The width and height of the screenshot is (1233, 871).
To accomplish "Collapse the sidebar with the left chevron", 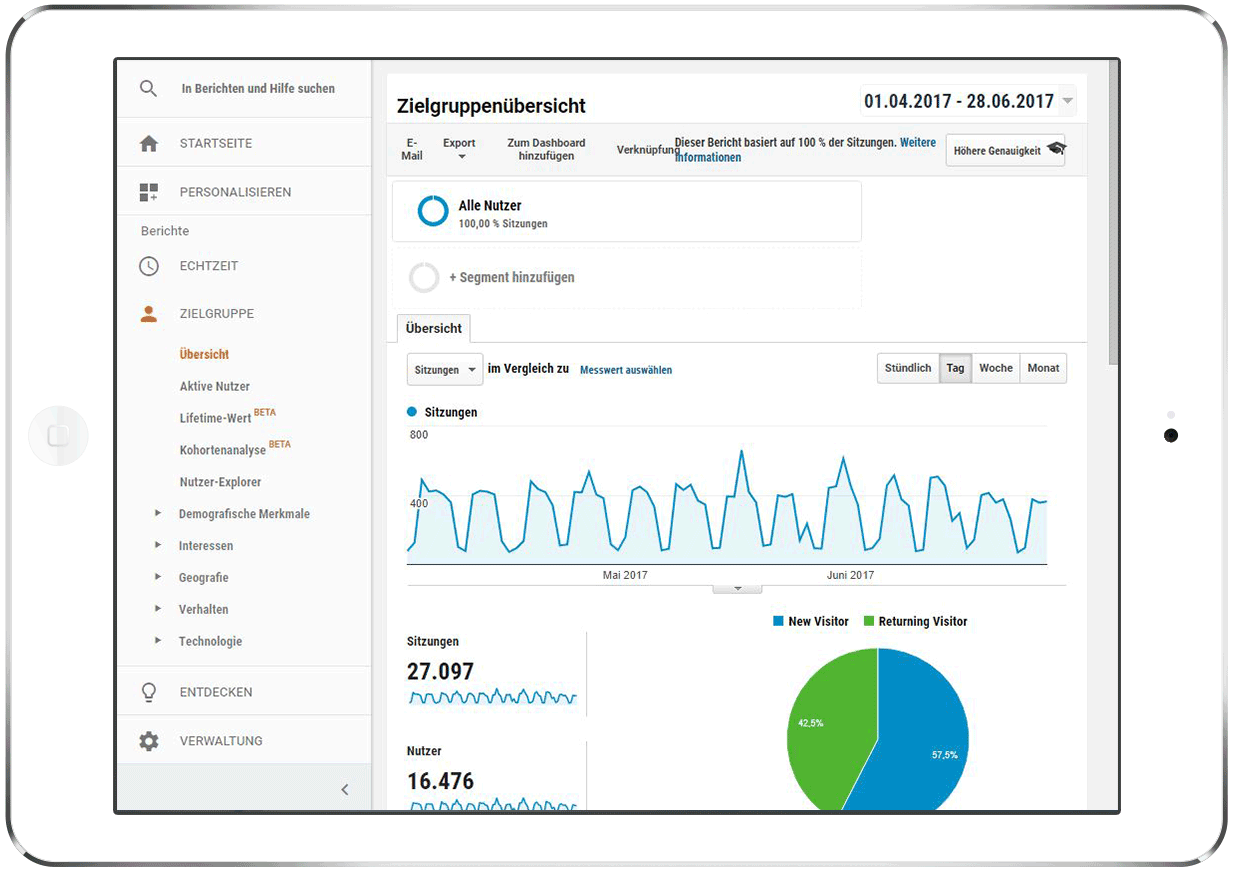I will (345, 790).
